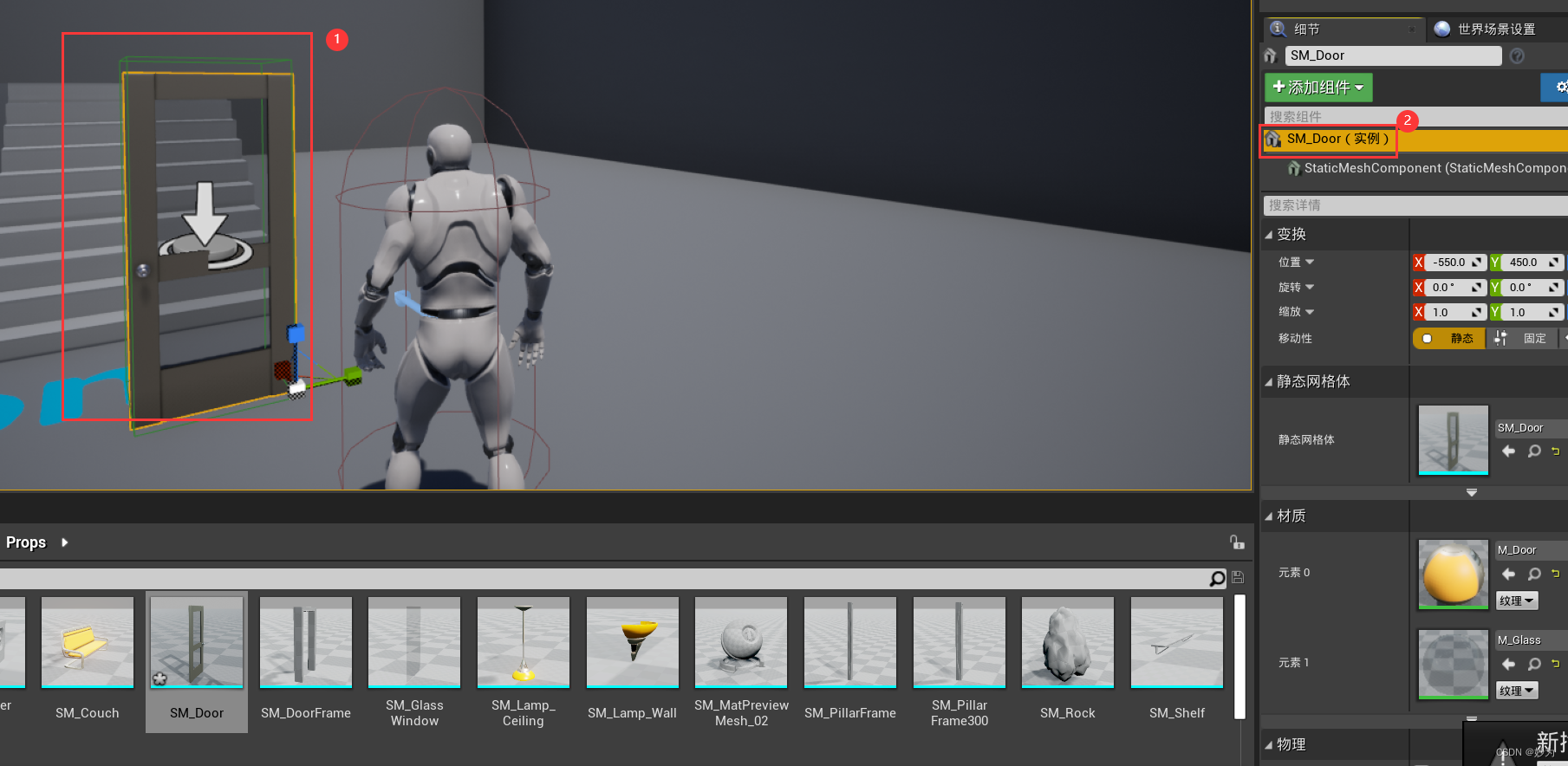Expand advanced options under static mesh section
The height and width of the screenshot is (766, 1568).
[x=1472, y=492]
